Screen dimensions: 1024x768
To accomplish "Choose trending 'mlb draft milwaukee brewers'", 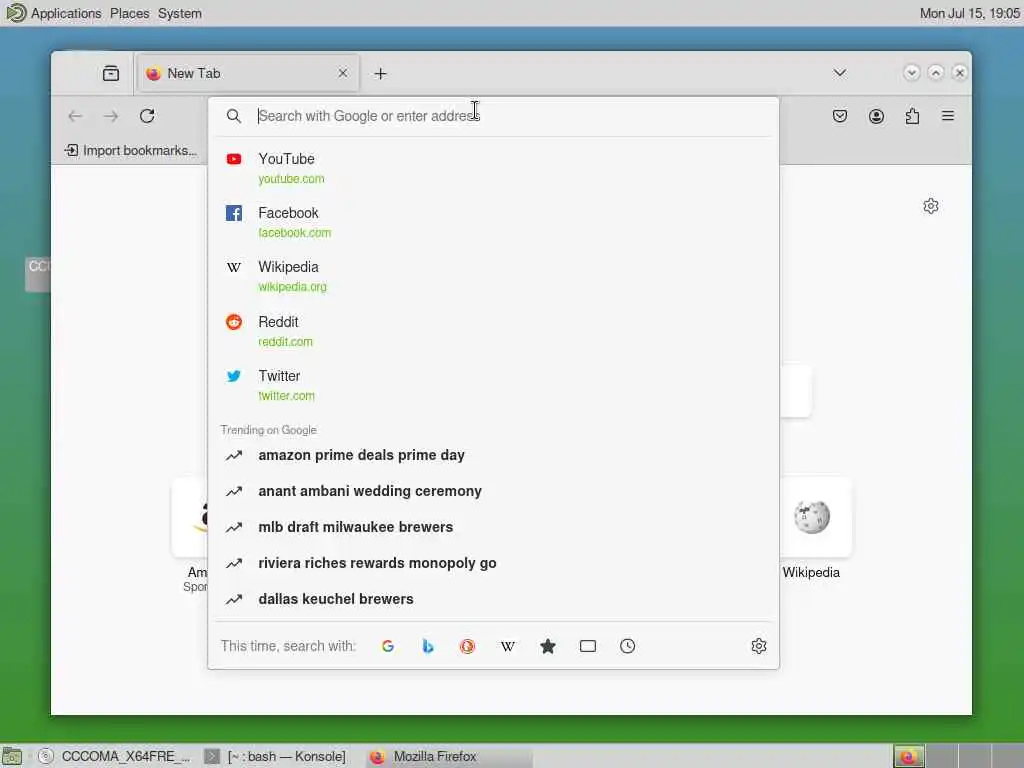I will pos(493,527).
